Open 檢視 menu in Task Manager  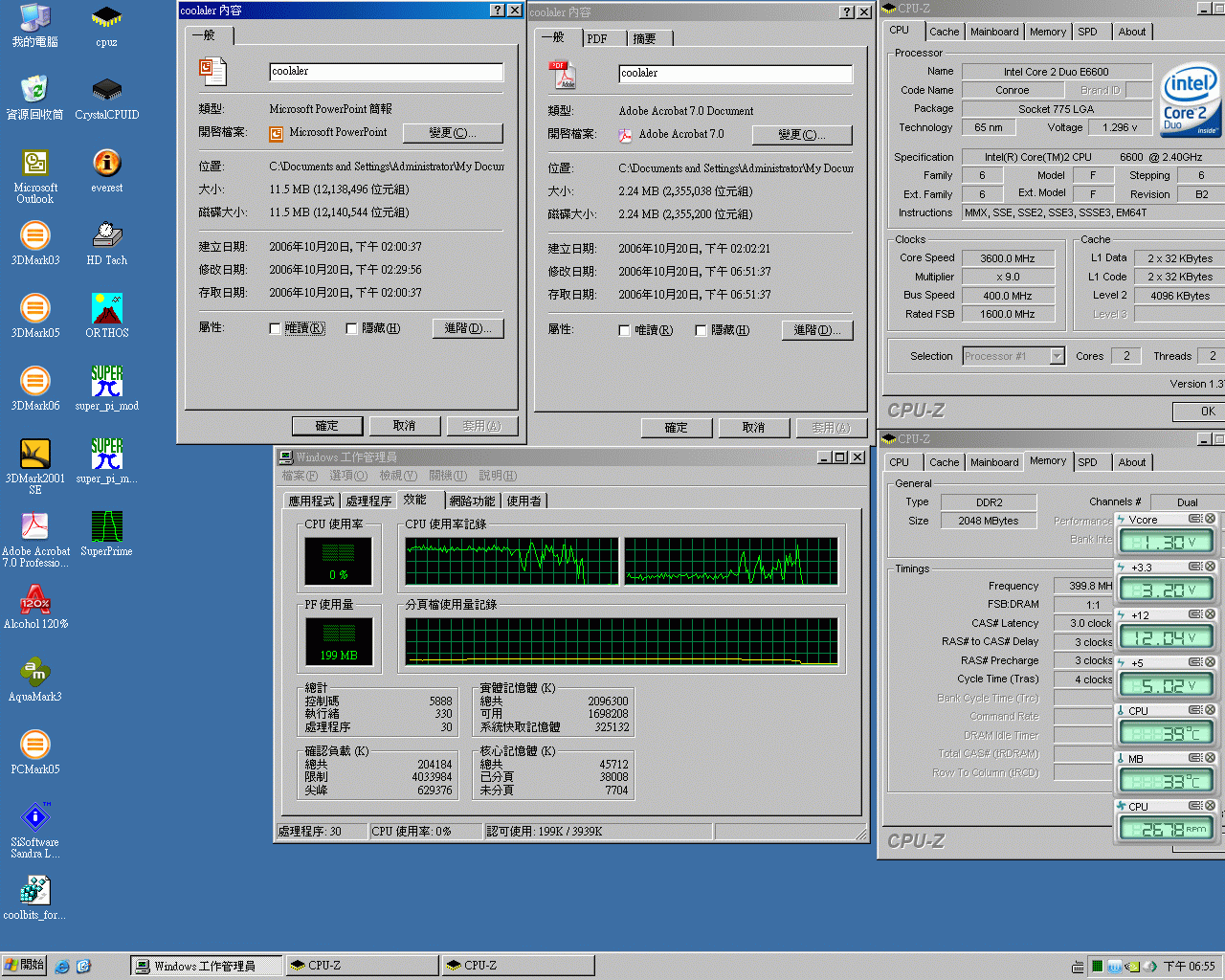tap(398, 476)
